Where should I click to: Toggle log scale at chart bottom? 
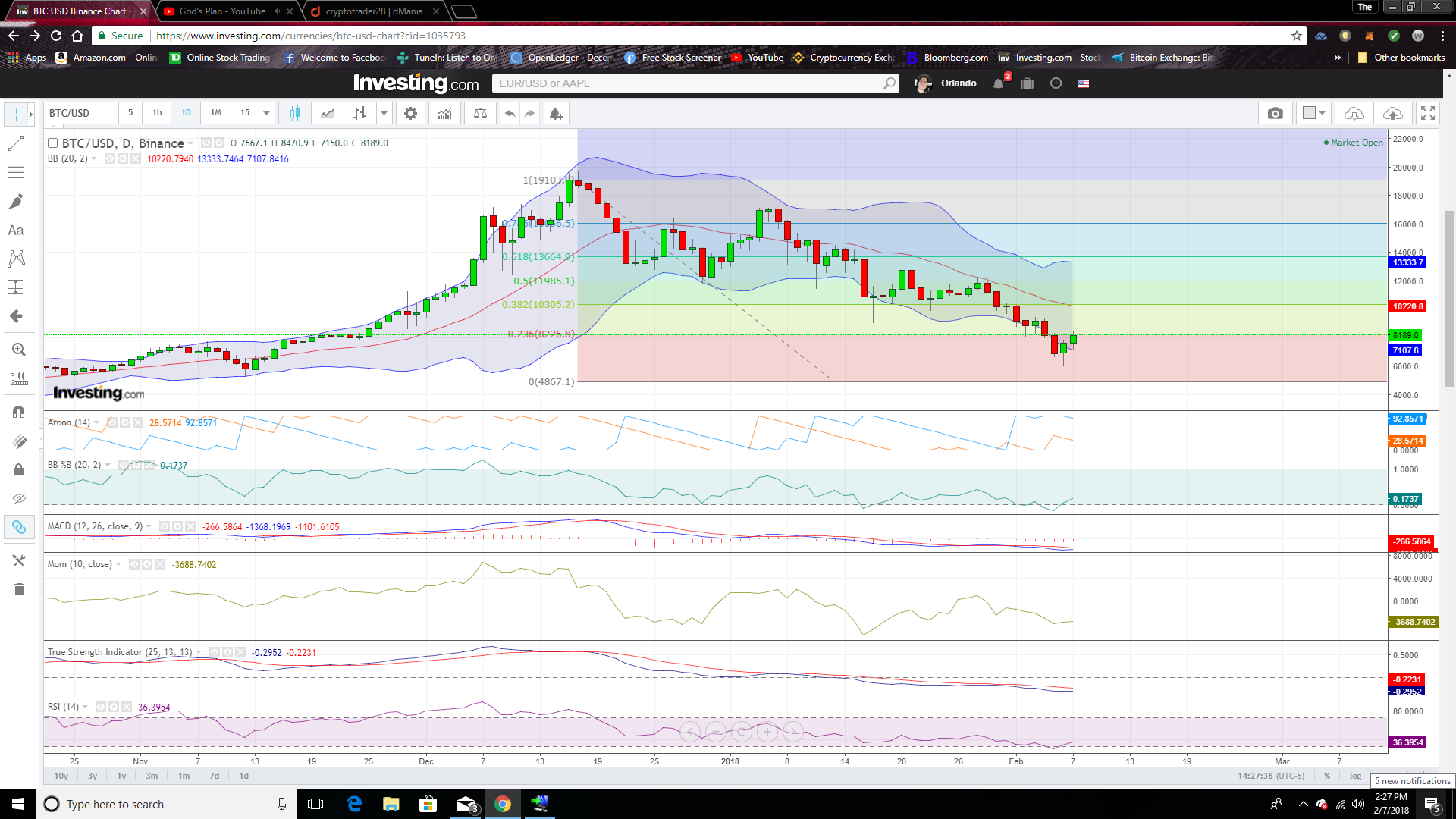(1355, 776)
